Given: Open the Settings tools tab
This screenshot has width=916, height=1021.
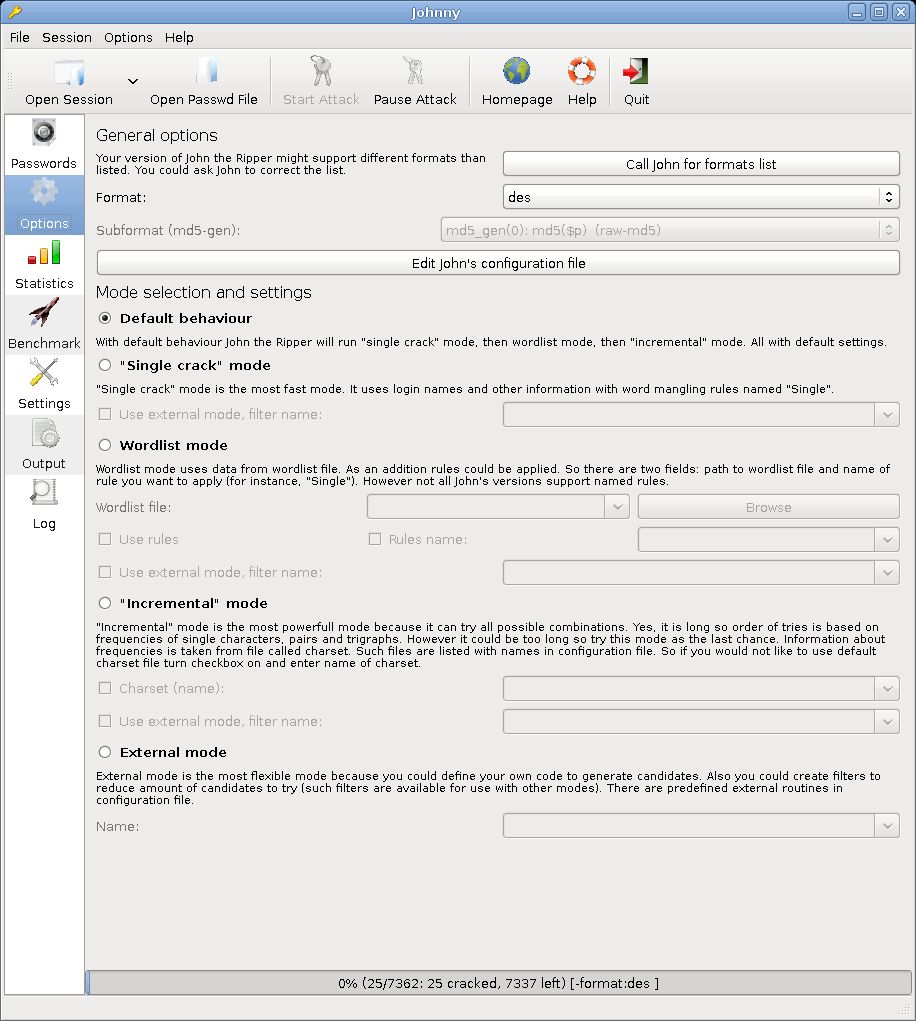Looking at the screenshot, I should tap(44, 385).
